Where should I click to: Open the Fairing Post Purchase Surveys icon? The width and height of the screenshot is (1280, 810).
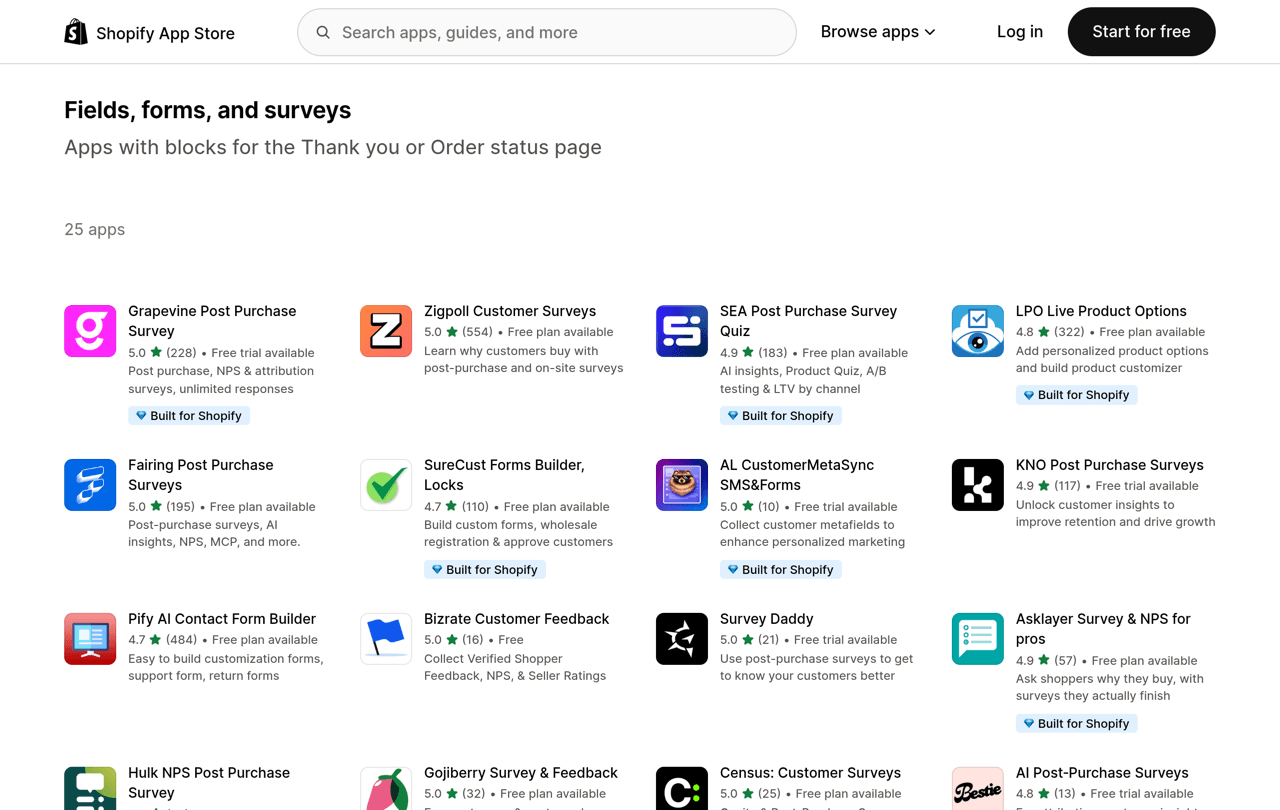coord(90,485)
